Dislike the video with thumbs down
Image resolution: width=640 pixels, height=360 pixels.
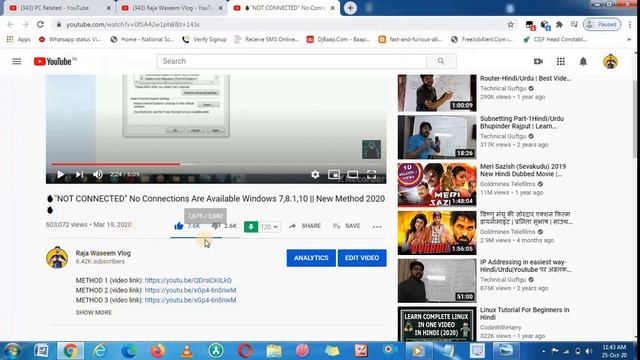(216, 226)
